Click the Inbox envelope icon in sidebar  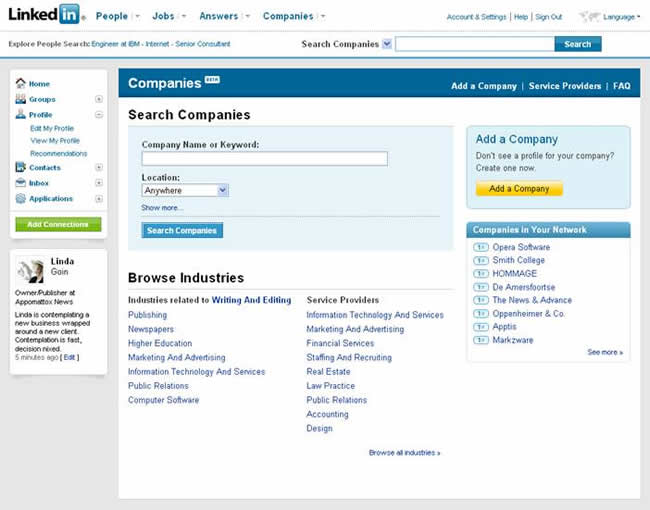pyautogui.click(x=21, y=182)
